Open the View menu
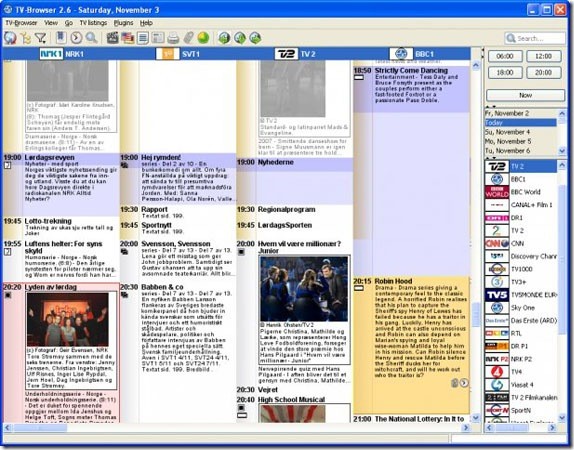Viewport: 574px width, 450px height. 51,23
